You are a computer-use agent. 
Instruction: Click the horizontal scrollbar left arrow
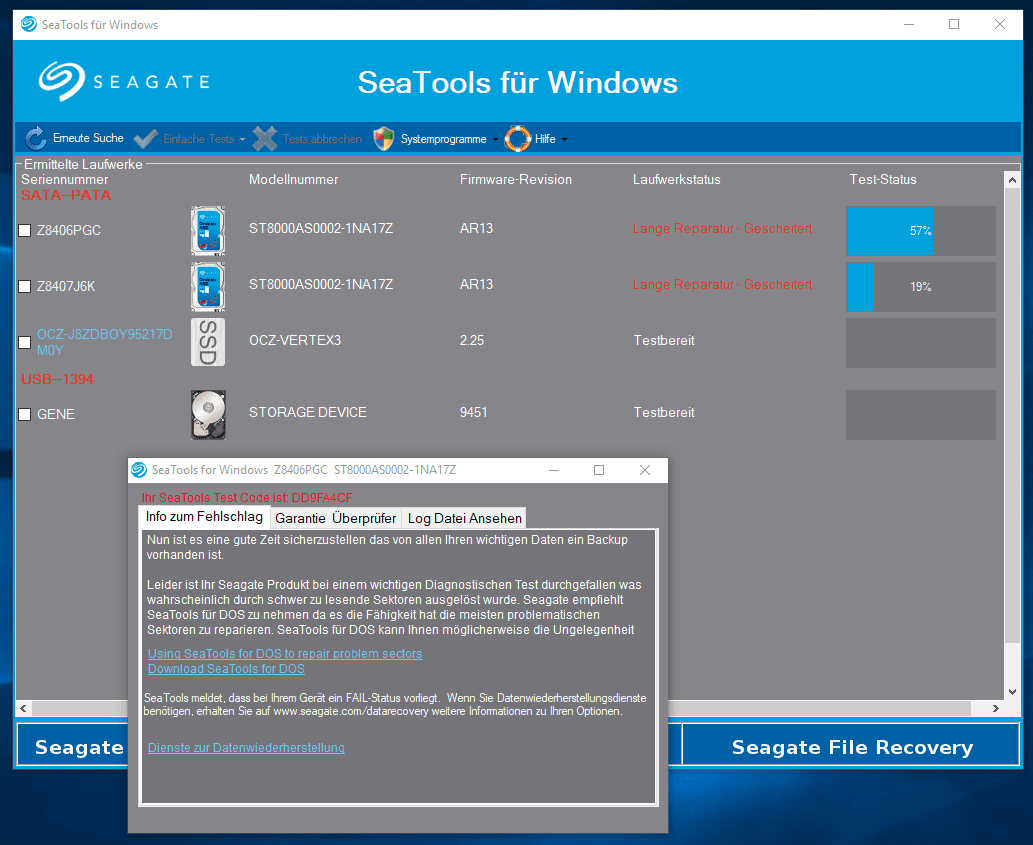tap(24, 709)
